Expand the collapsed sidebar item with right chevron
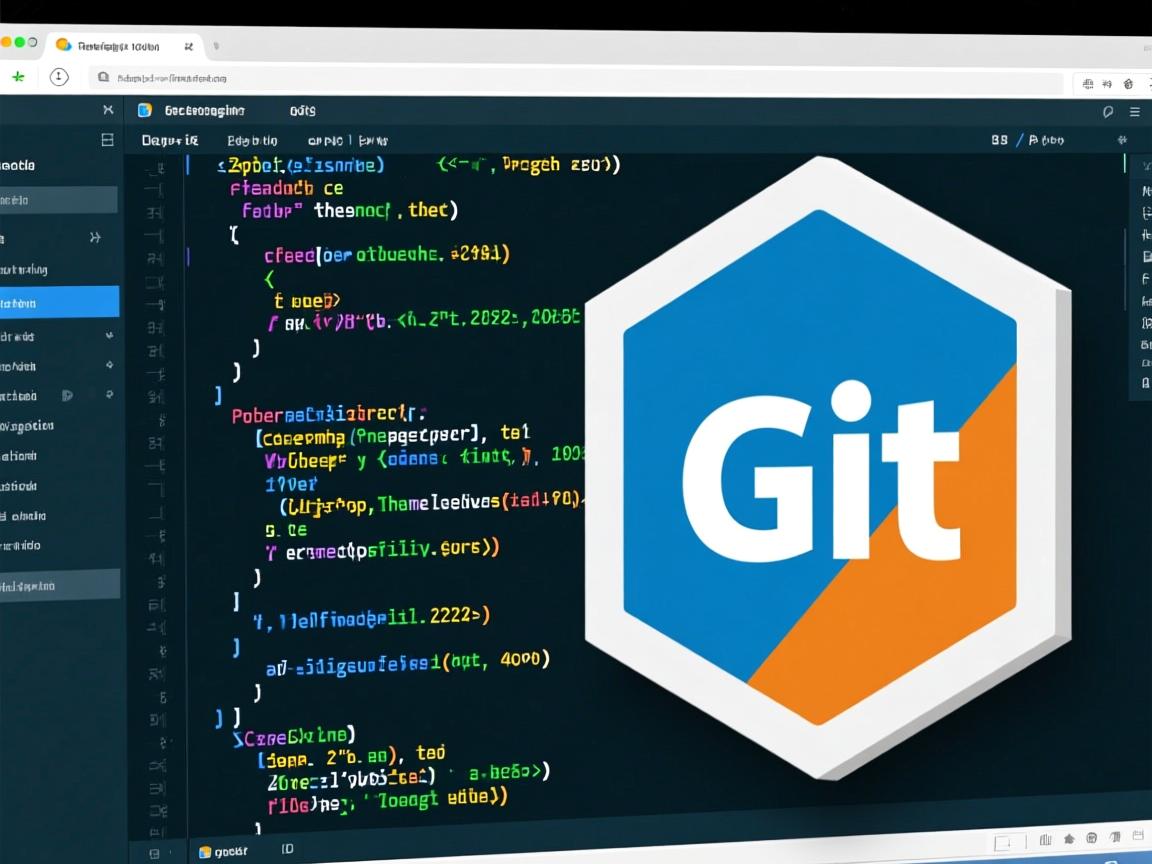This screenshot has height=864, width=1152. click(96, 238)
